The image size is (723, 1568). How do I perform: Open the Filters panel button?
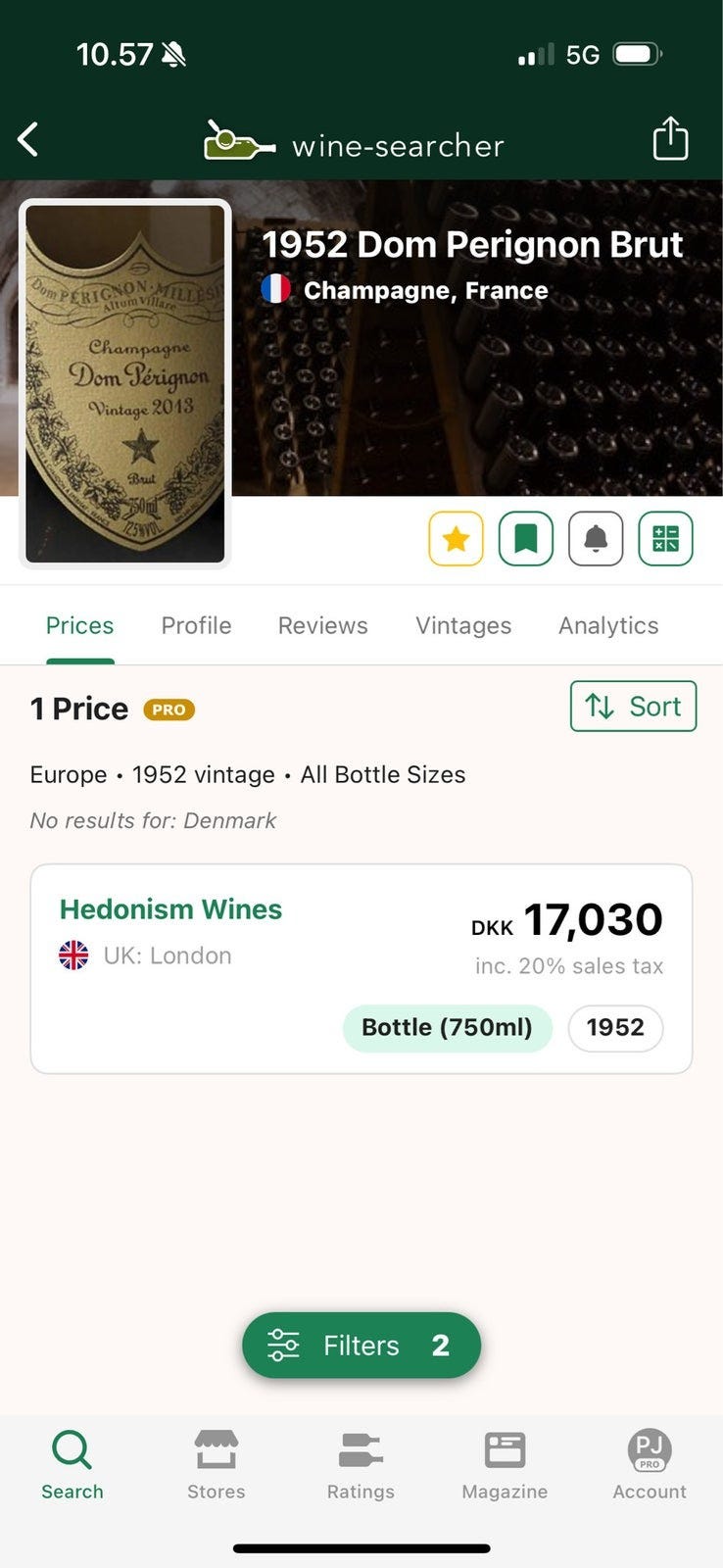[361, 1345]
